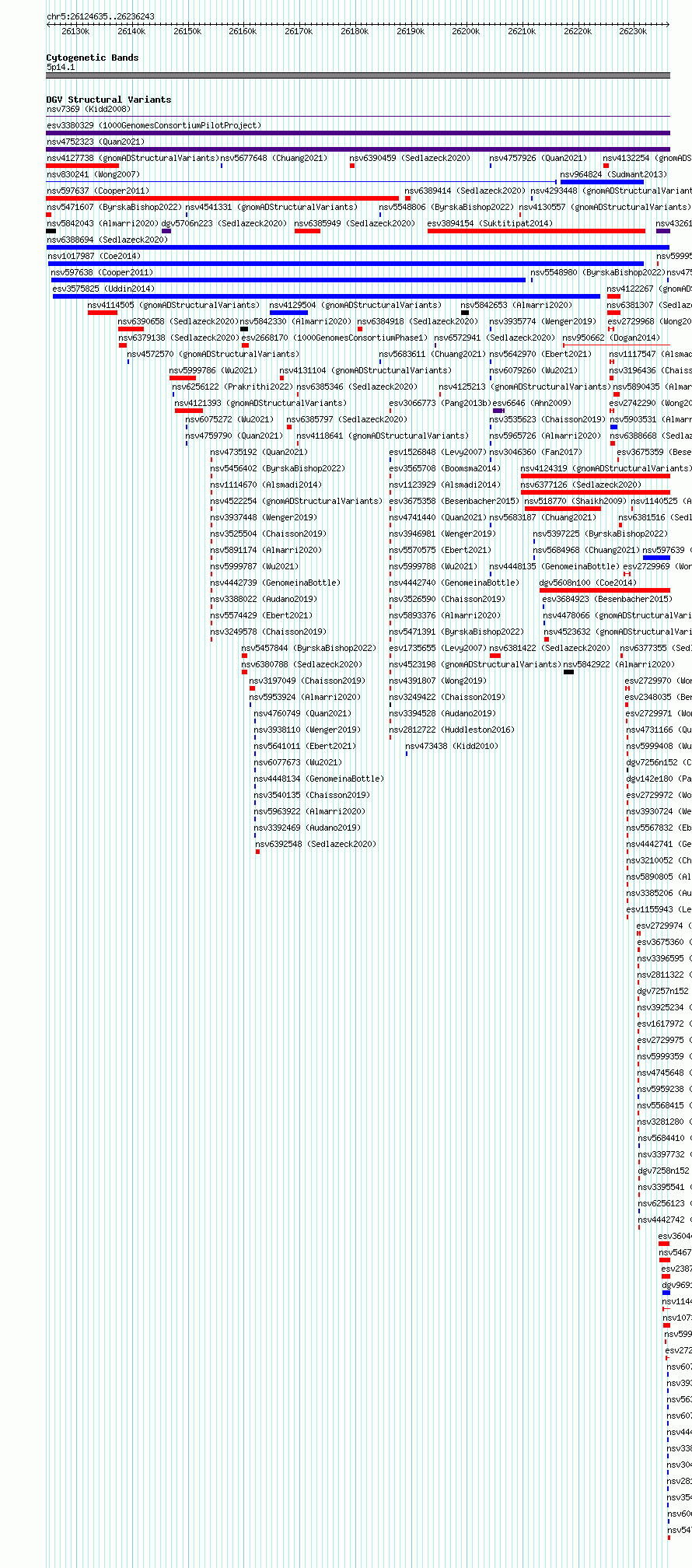Select the red nsv4114505 gnomAD bar
This screenshot has width=692, height=1568.
tap(103, 313)
